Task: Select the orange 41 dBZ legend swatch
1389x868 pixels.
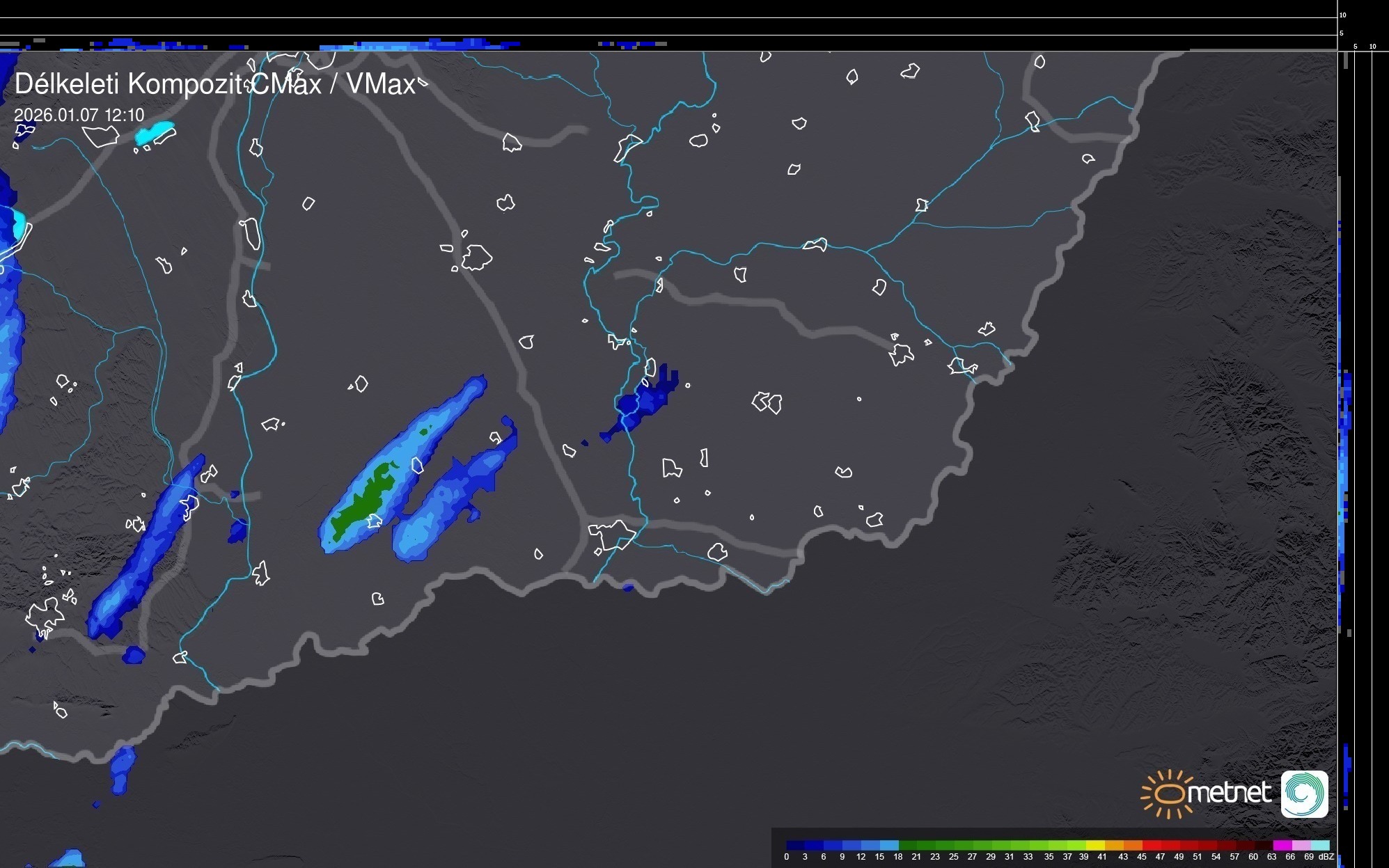Action: point(1114,845)
